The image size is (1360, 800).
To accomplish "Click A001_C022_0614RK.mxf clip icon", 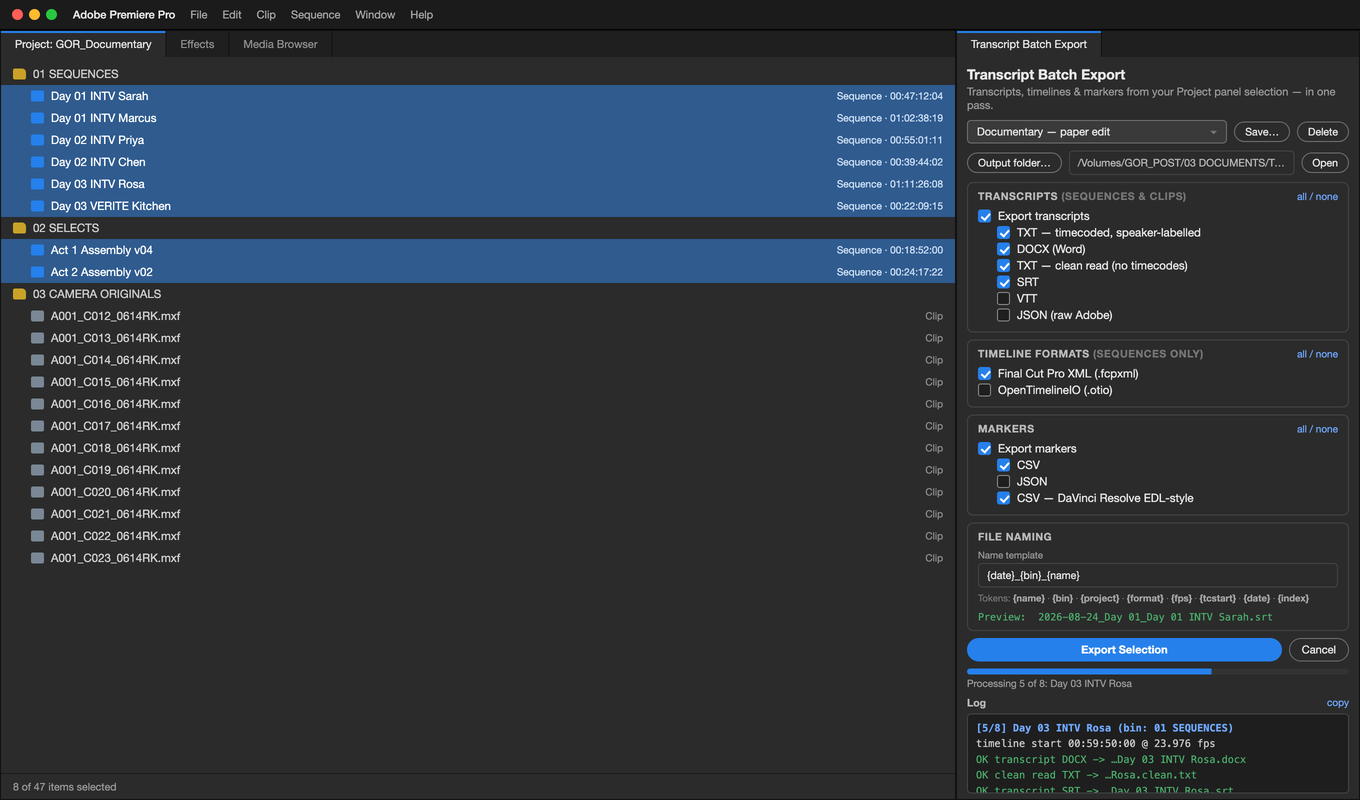I will 37,536.
